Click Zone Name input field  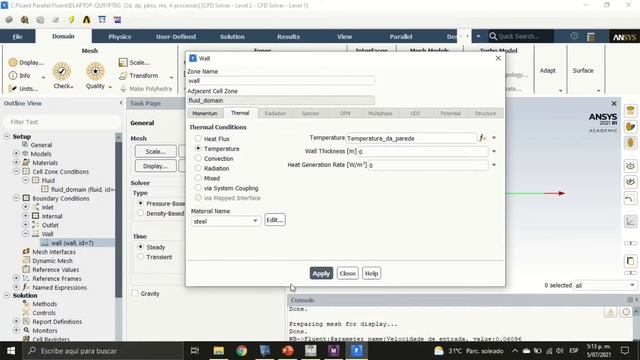tap(281, 80)
